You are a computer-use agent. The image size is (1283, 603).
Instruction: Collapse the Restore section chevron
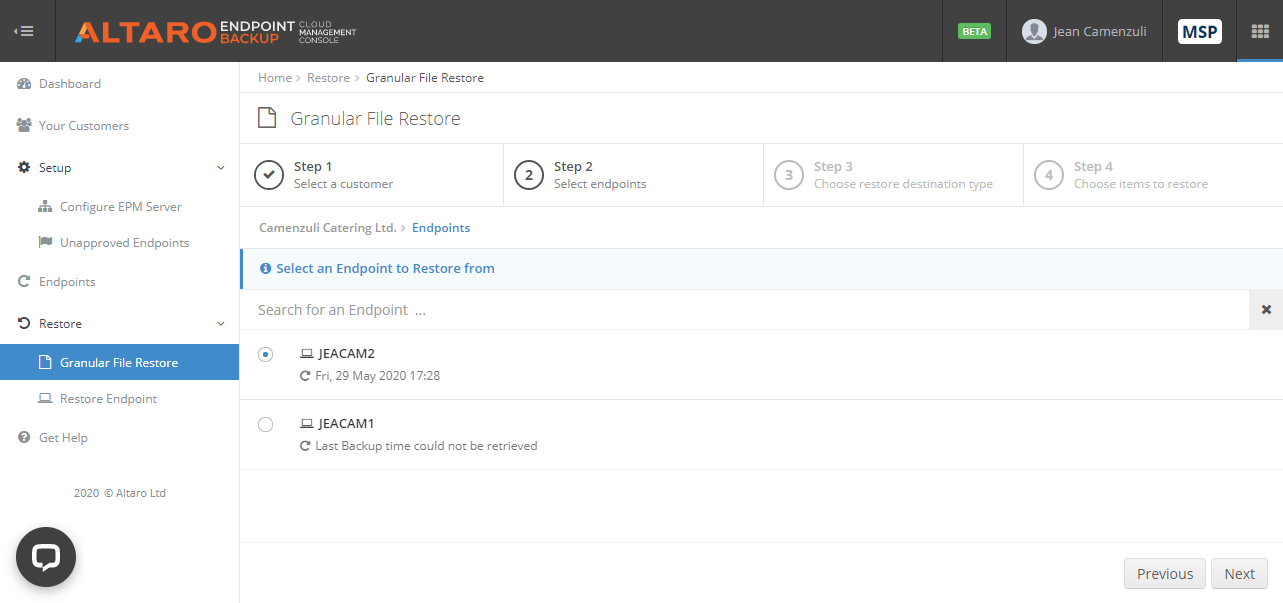[x=220, y=323]
